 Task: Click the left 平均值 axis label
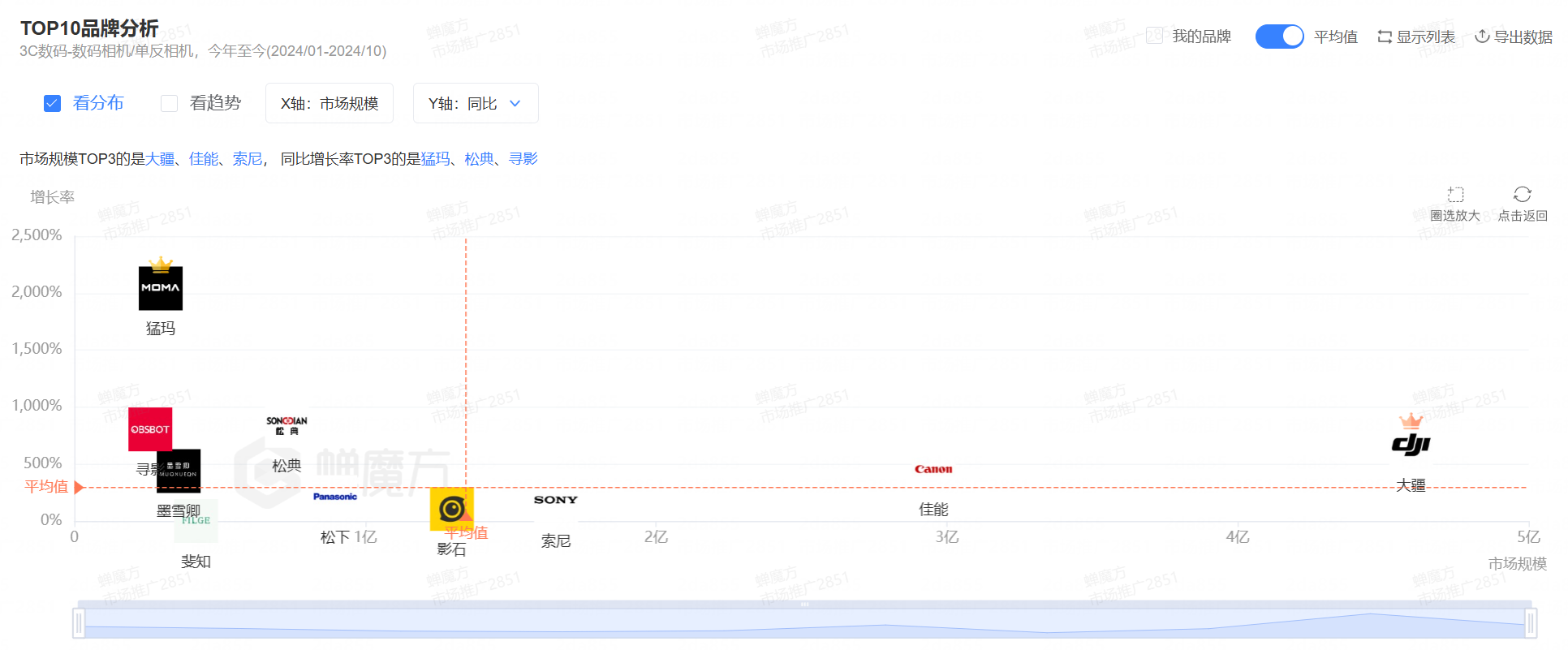point(46,487)
